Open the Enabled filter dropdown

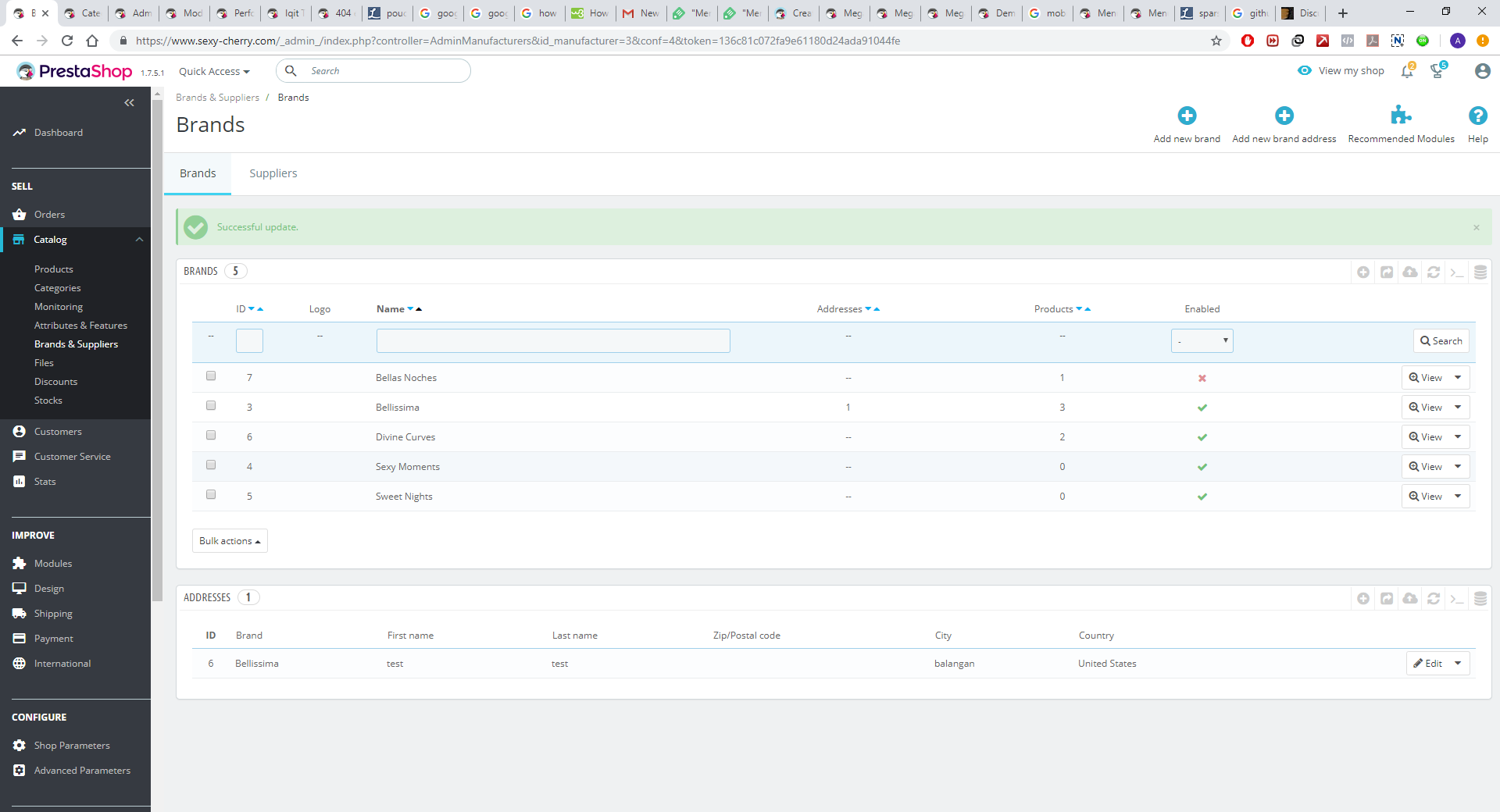point(1202,340)
